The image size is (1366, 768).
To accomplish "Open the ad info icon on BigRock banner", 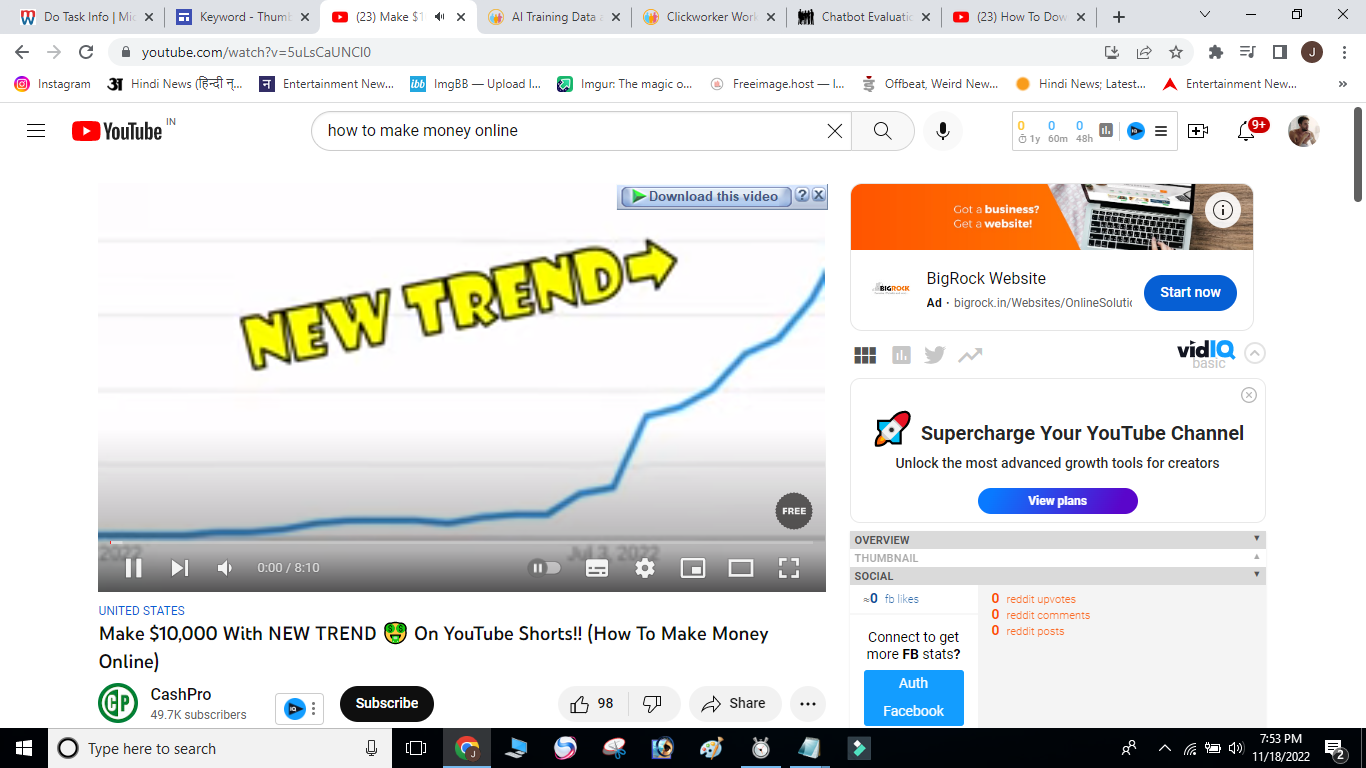I will [x=1222, y=210].
